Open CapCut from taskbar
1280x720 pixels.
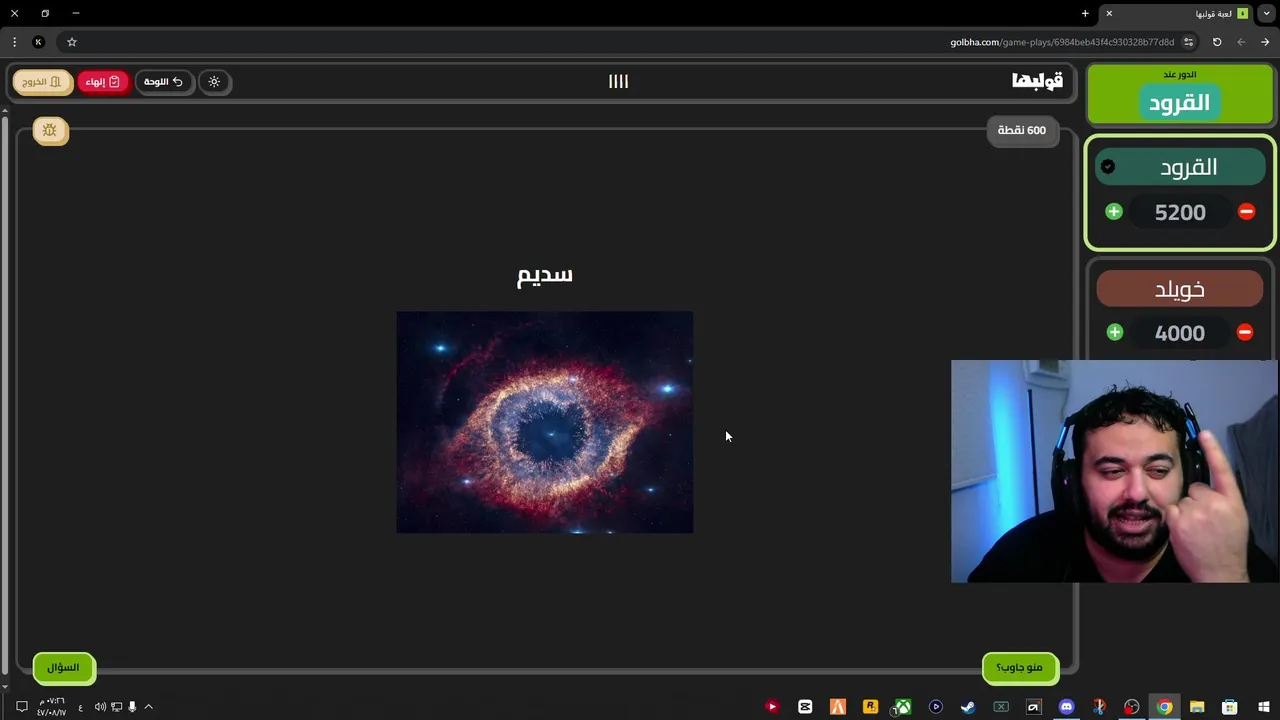[x=805, y=707]
